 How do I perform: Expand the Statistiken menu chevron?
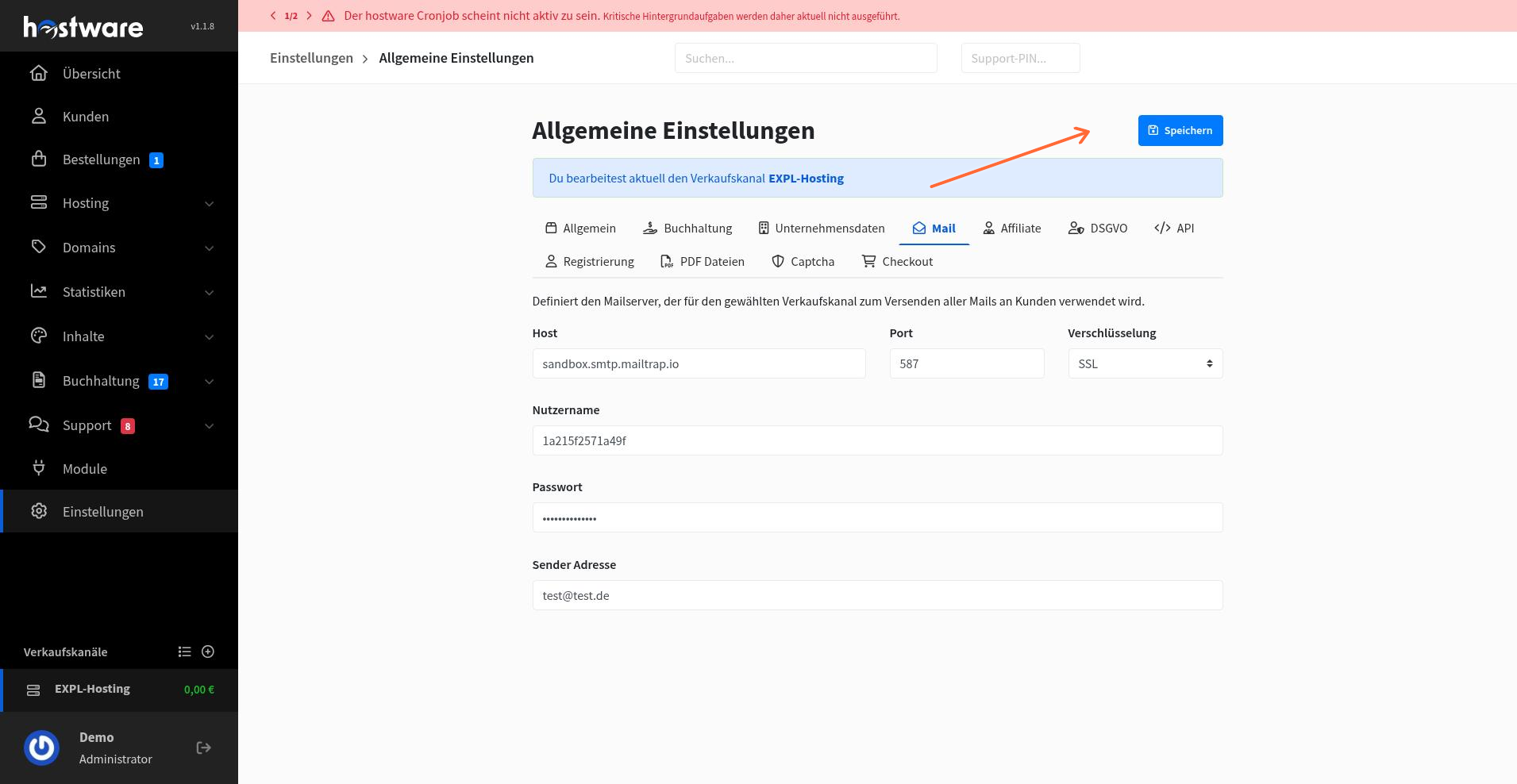210,293
